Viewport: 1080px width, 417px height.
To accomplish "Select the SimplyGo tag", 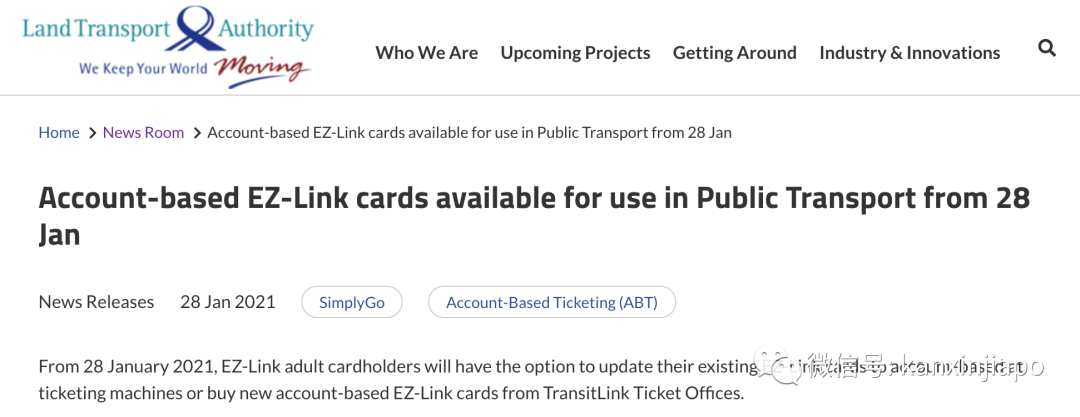I will [x=352, y=302].
